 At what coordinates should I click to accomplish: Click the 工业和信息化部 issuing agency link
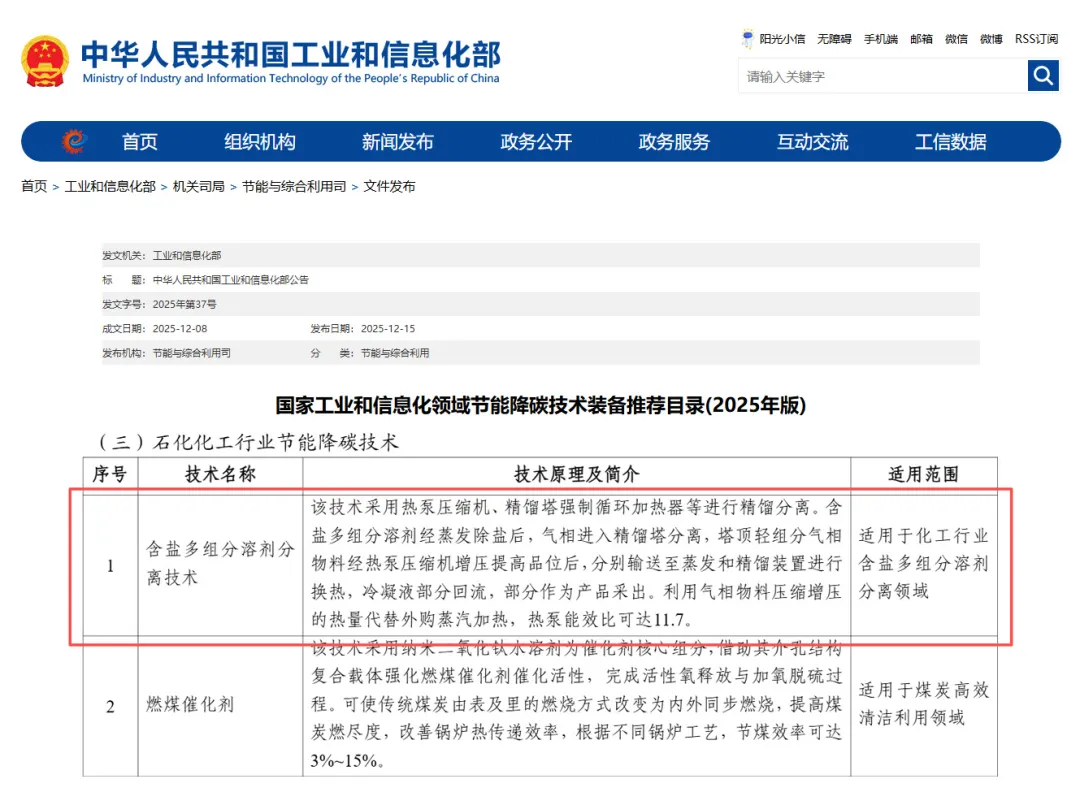(x=187, y=255)
